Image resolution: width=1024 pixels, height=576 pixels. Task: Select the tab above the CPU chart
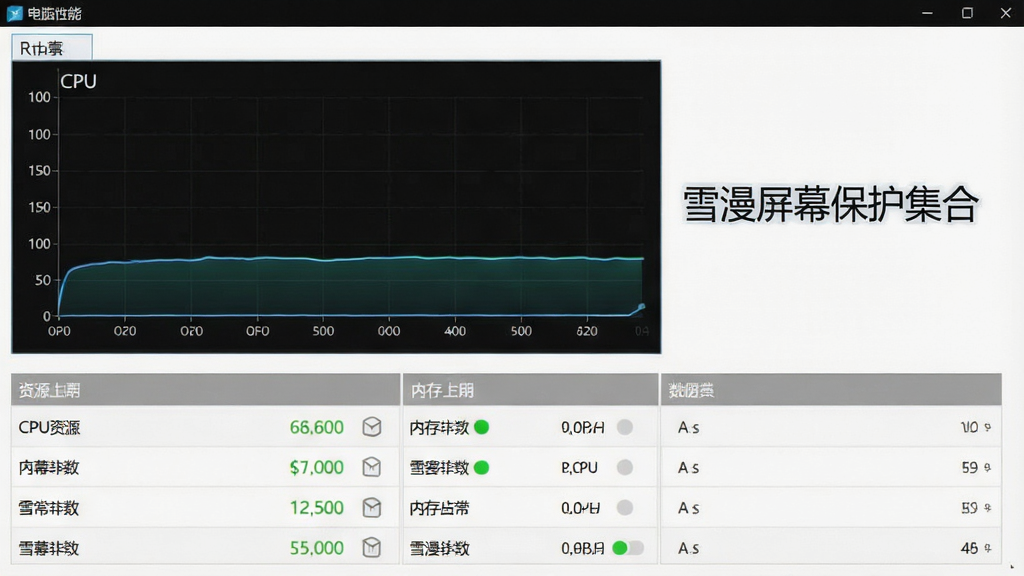click(x=52, y=48)
